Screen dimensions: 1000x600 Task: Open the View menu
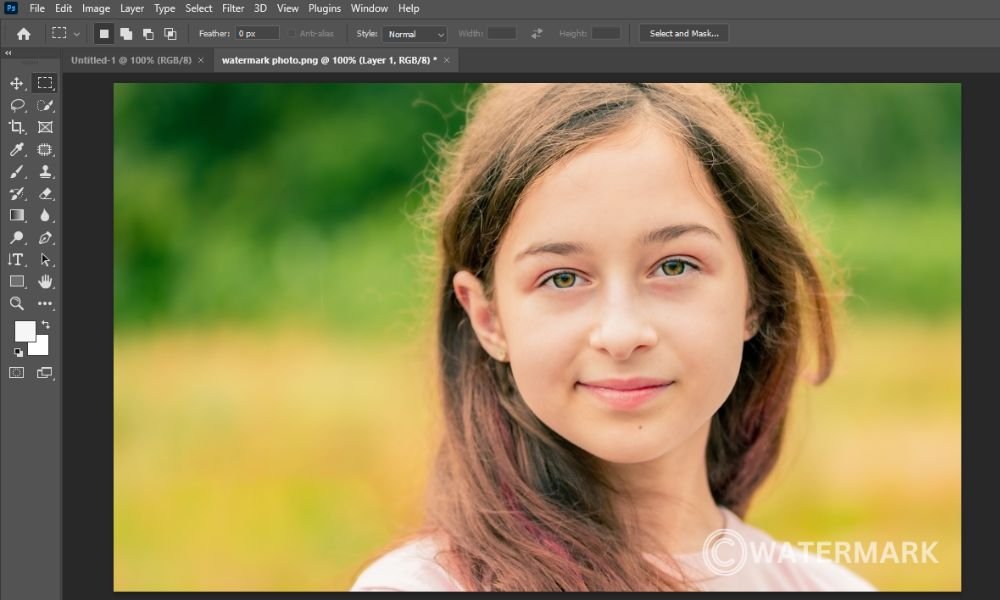pos(288,8)
